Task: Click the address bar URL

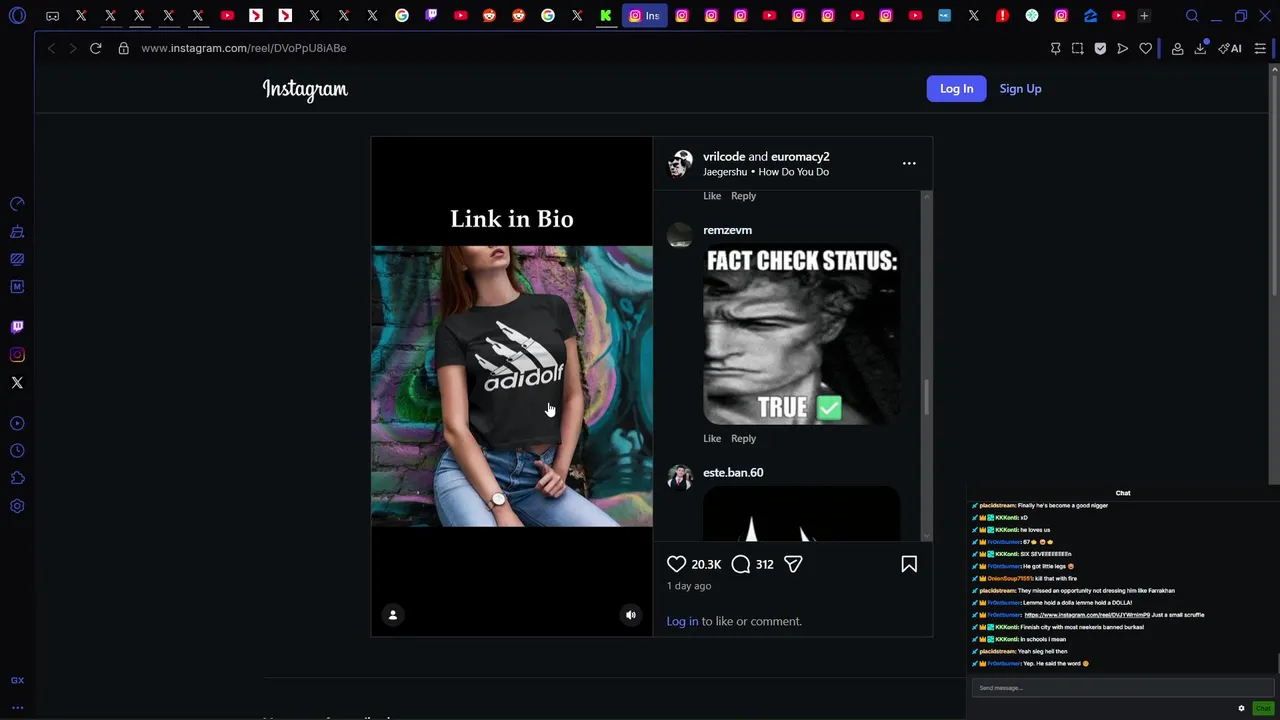Action: 244,48
